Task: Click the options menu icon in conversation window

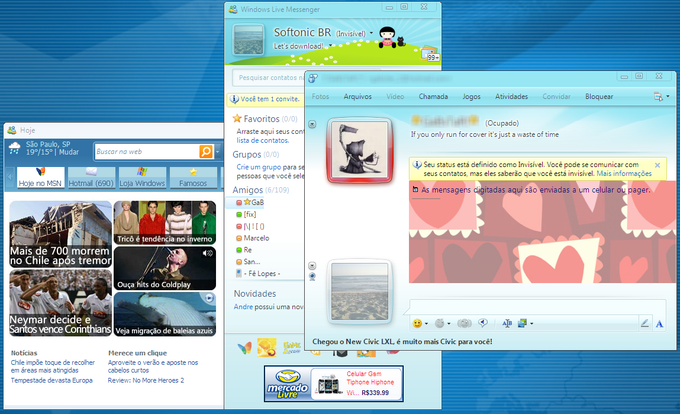Action: click(658, 97)
